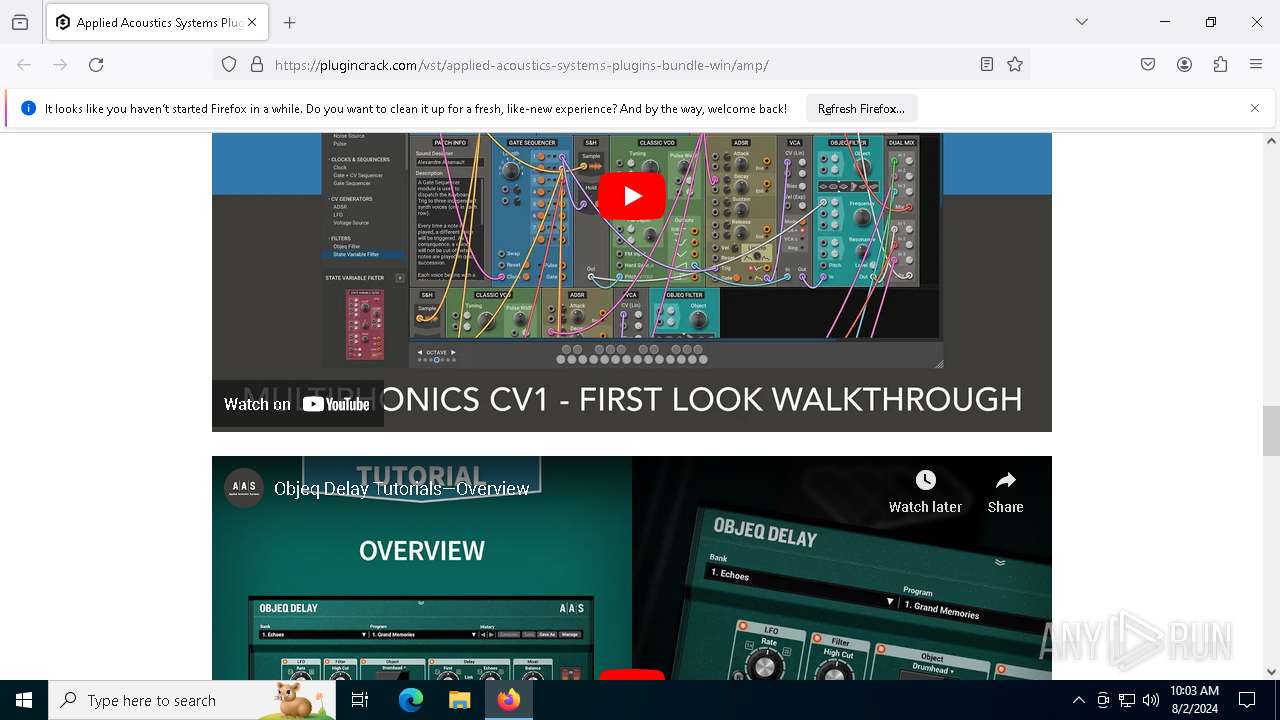List all tabs dropdown arrow
Image resolution: width=1280 pixels, height=720 pixels.
click(x=1082, y=22)
